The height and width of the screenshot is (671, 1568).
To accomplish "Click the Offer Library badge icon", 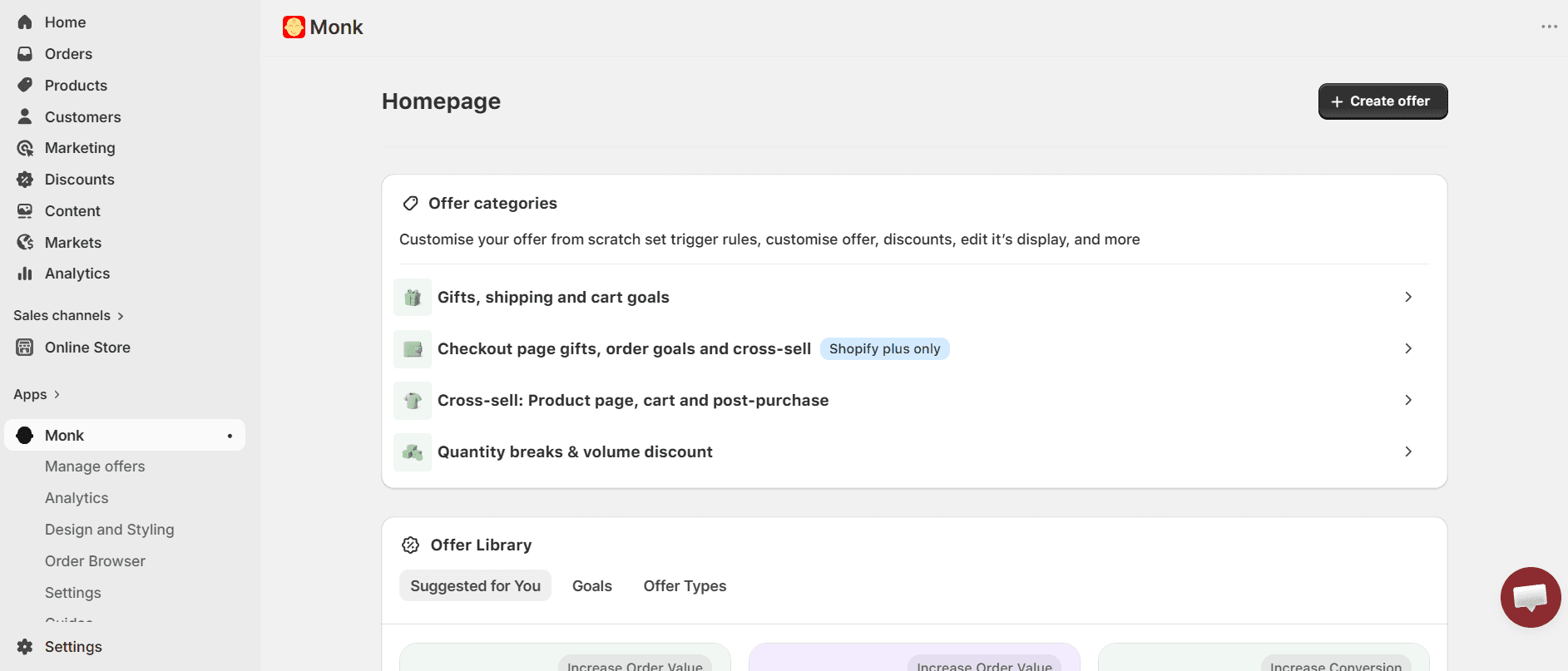I will [x=411, y=545].
